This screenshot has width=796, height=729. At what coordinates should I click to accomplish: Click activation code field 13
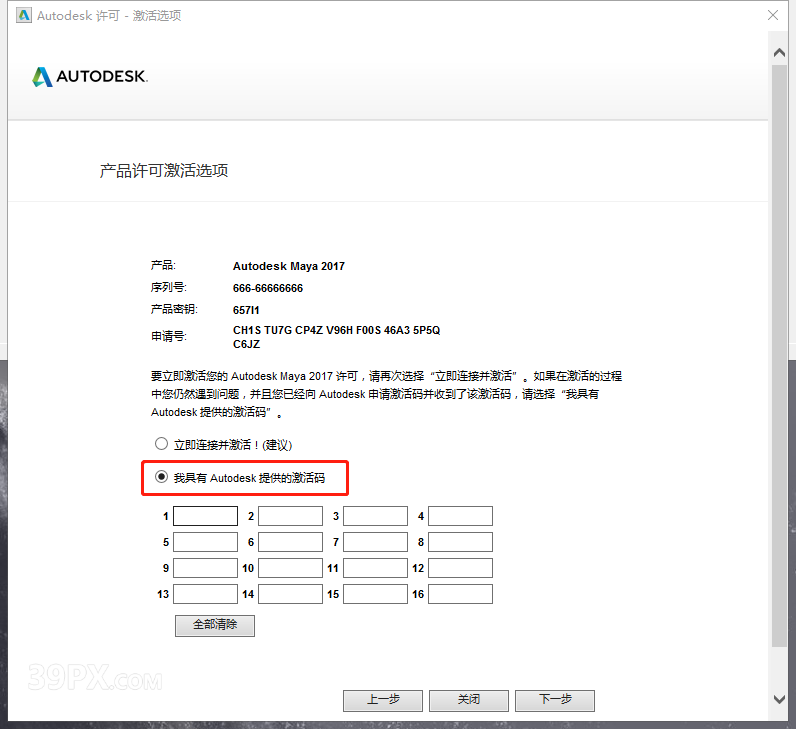point(206,594)
